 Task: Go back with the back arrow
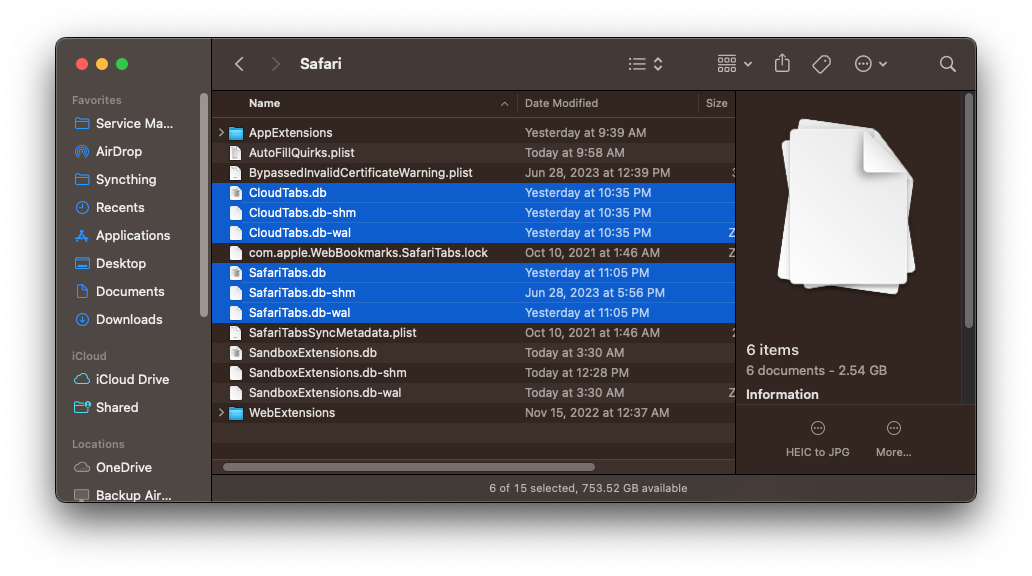[240, 64]
